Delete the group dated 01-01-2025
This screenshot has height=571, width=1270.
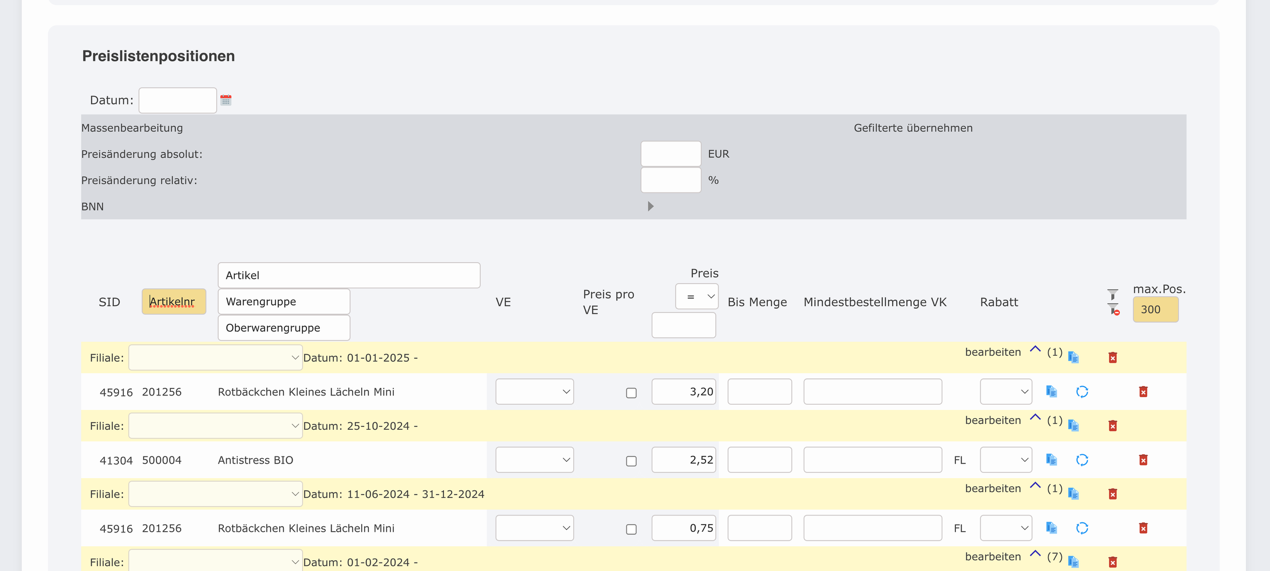click(1112, 358)
